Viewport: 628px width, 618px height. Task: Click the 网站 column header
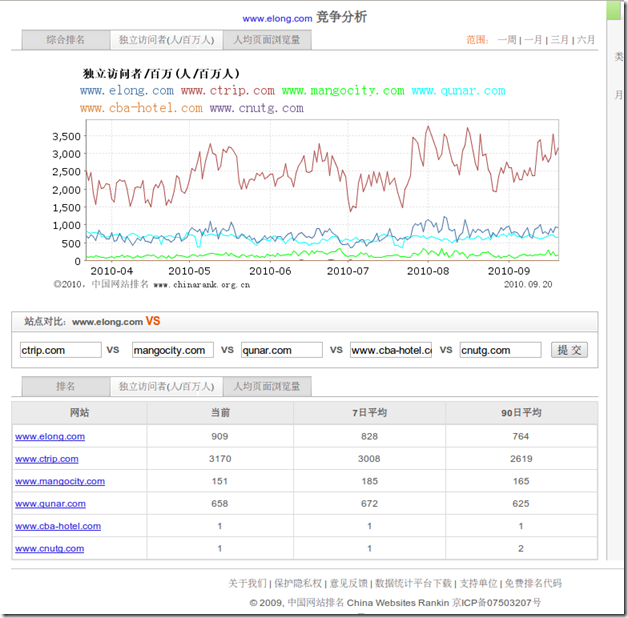(x=79, y=413)
